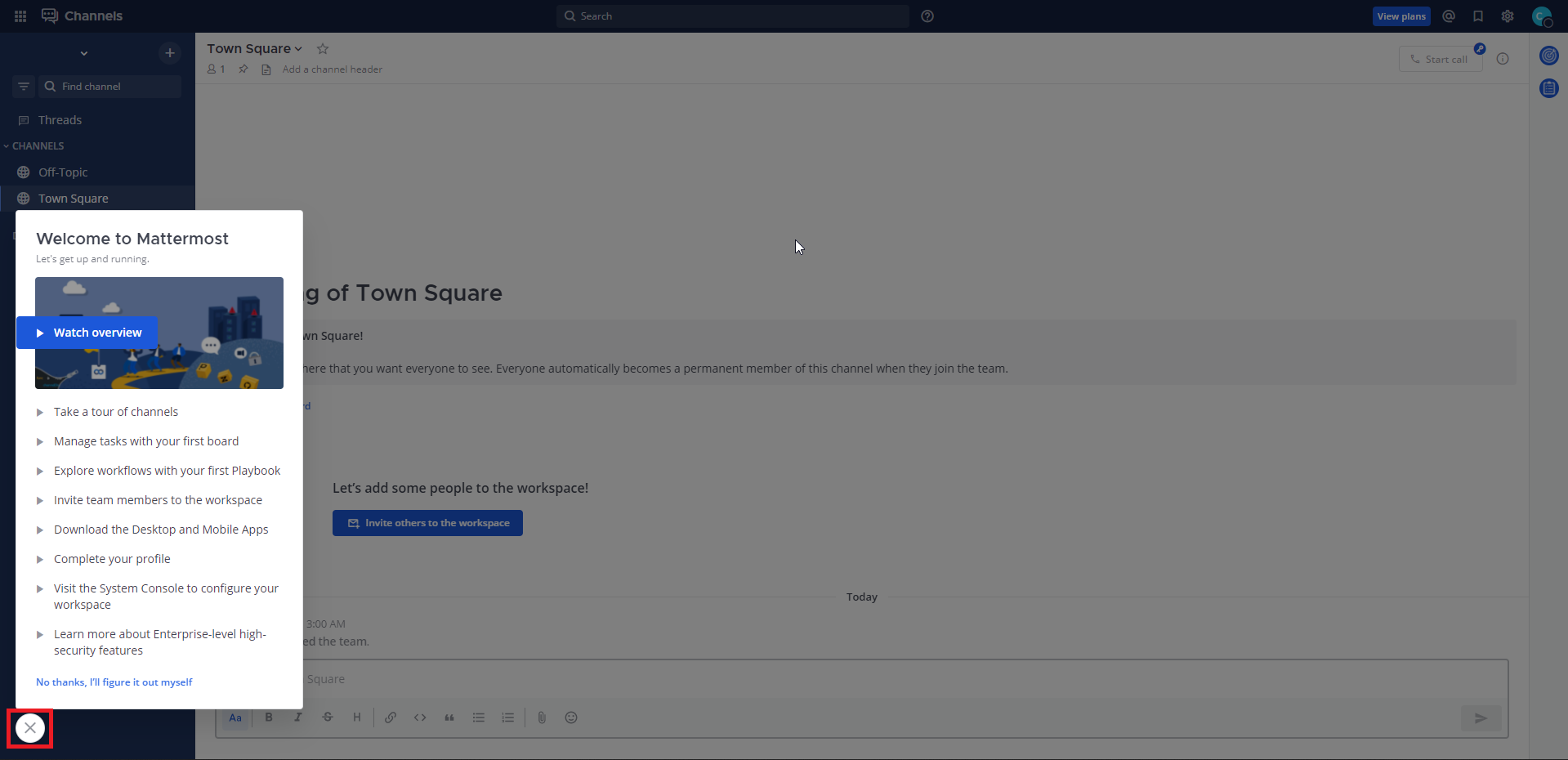Click Invite others to the workspace
This screenshot has height=760, width=1568.
[427, 523]
